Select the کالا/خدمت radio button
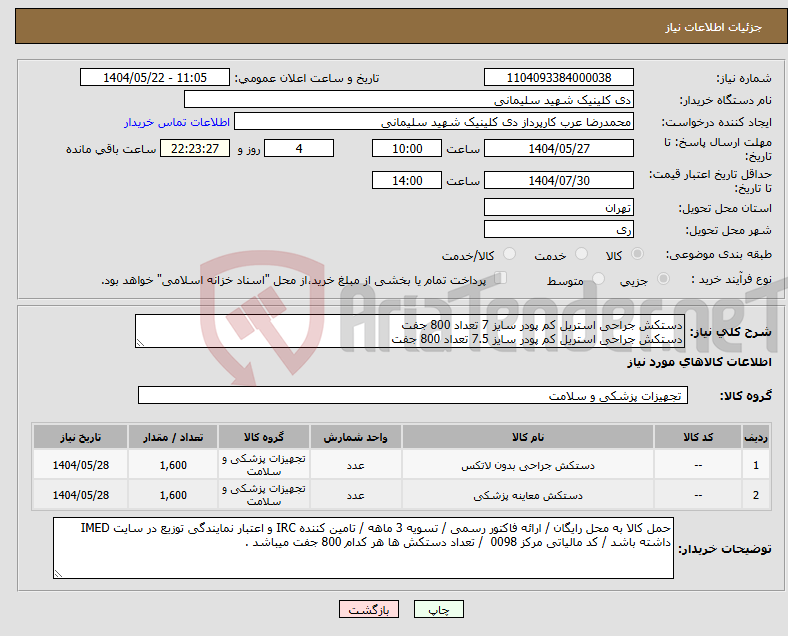Screen dimensions: 788x636 coord(510,254)
